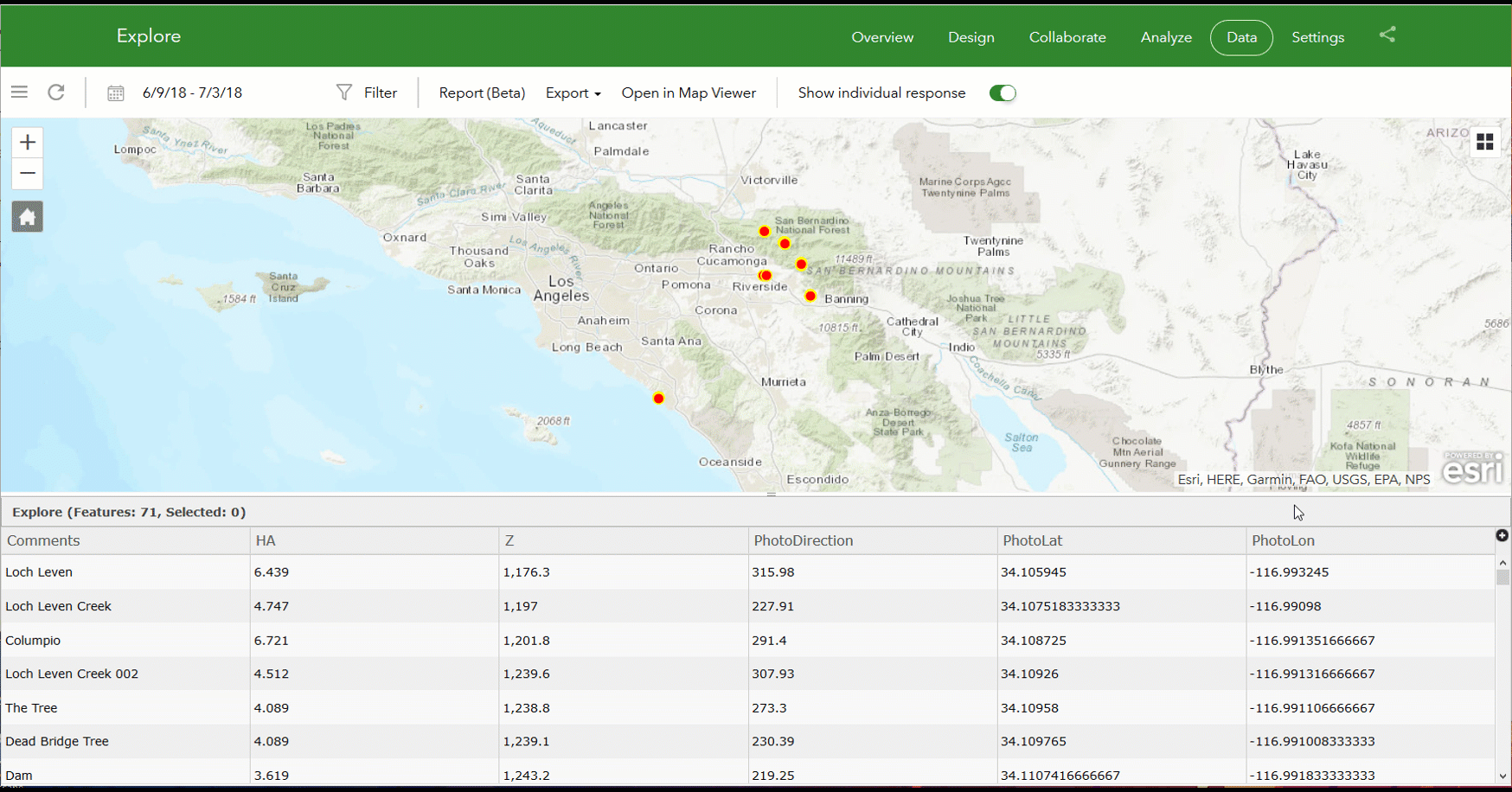Expand the Export dropdown

point(573,93)
